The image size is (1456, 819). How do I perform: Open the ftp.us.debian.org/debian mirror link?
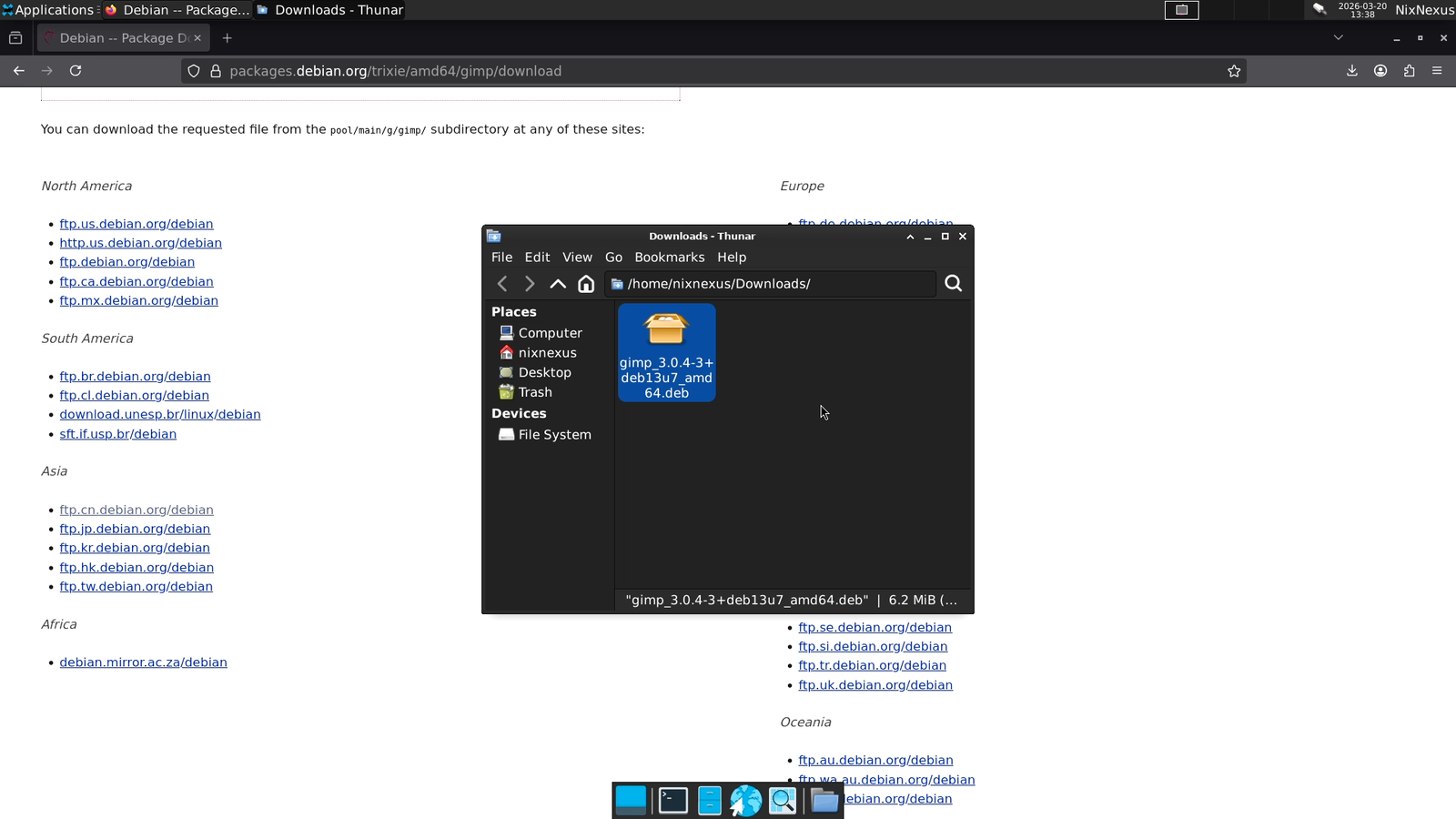(136, 224)
